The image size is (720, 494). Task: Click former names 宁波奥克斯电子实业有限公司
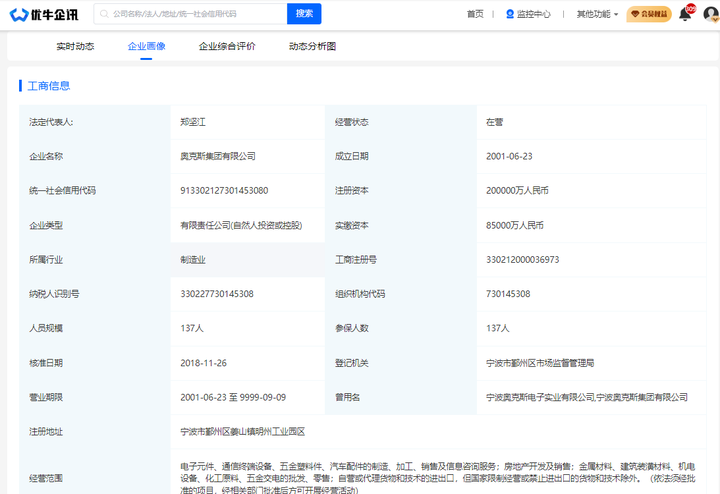coord(540,397)
